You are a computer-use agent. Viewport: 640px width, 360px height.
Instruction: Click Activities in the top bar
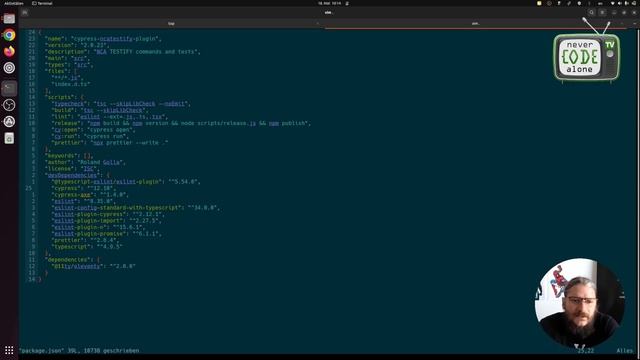click(13, 3)
